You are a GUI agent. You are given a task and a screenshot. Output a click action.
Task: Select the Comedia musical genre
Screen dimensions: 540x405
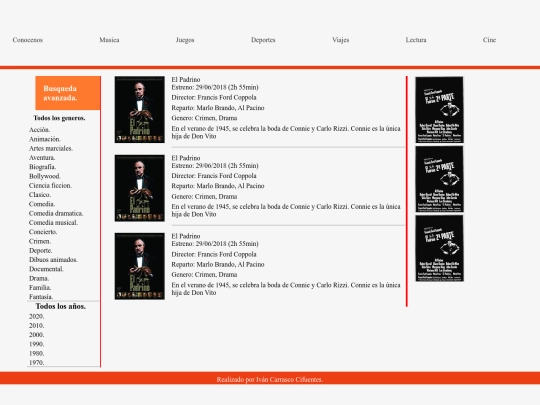click(x=53, y=223)
